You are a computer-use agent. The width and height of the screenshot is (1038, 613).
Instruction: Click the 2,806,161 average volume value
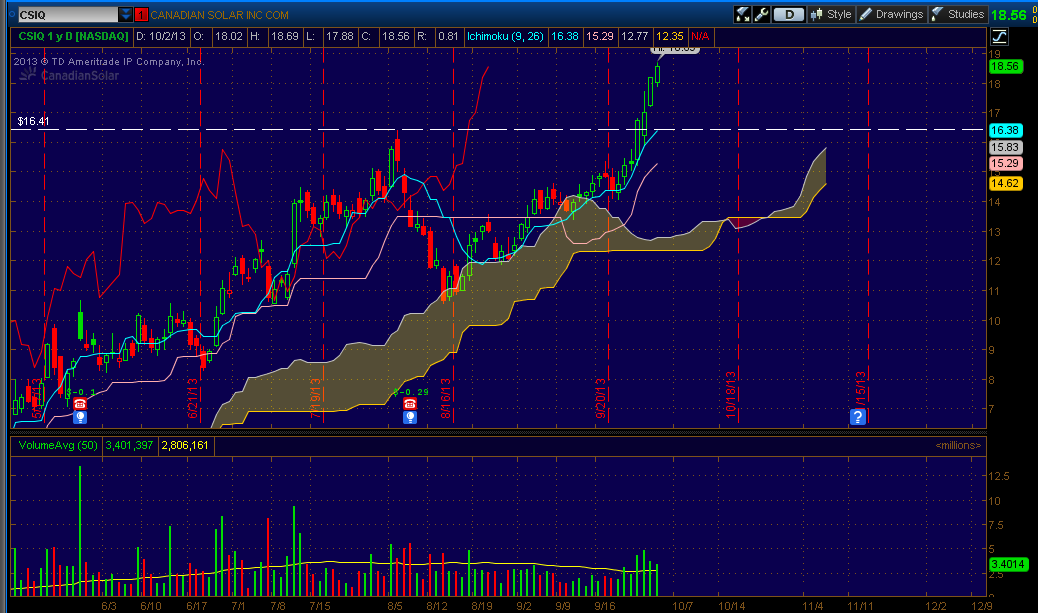click(x=185, y=446)
